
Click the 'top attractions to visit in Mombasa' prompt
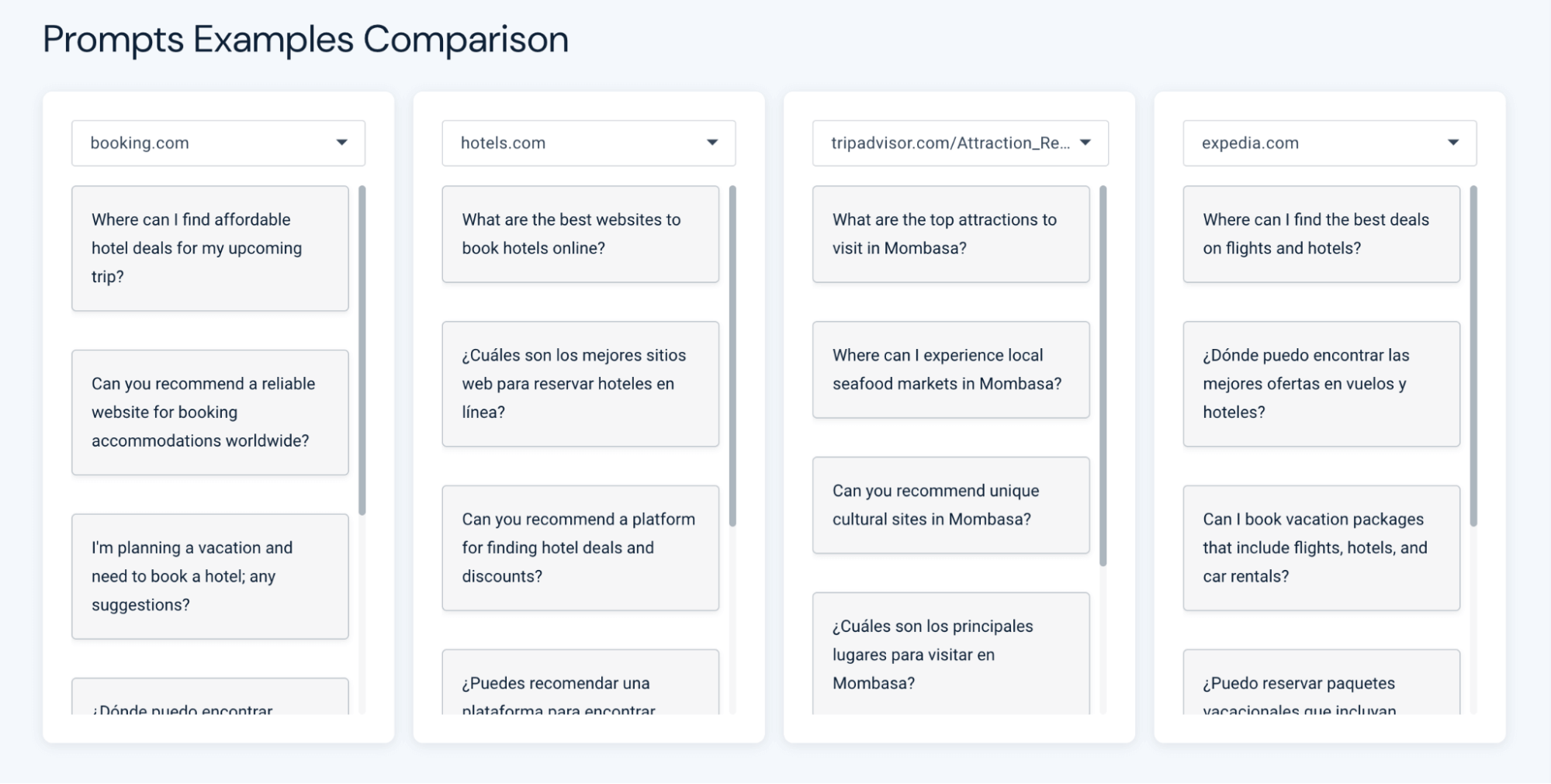pos(951,233)
